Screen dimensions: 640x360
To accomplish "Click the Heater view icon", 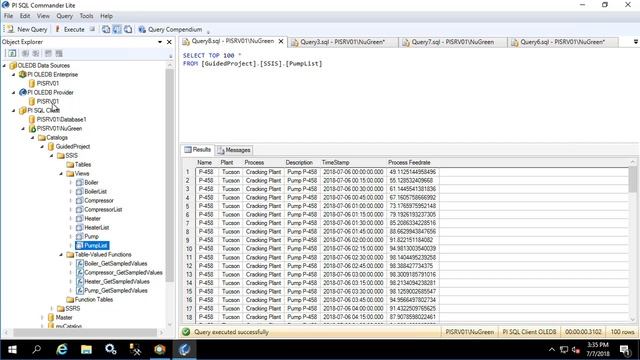I will tap(80, 218).
